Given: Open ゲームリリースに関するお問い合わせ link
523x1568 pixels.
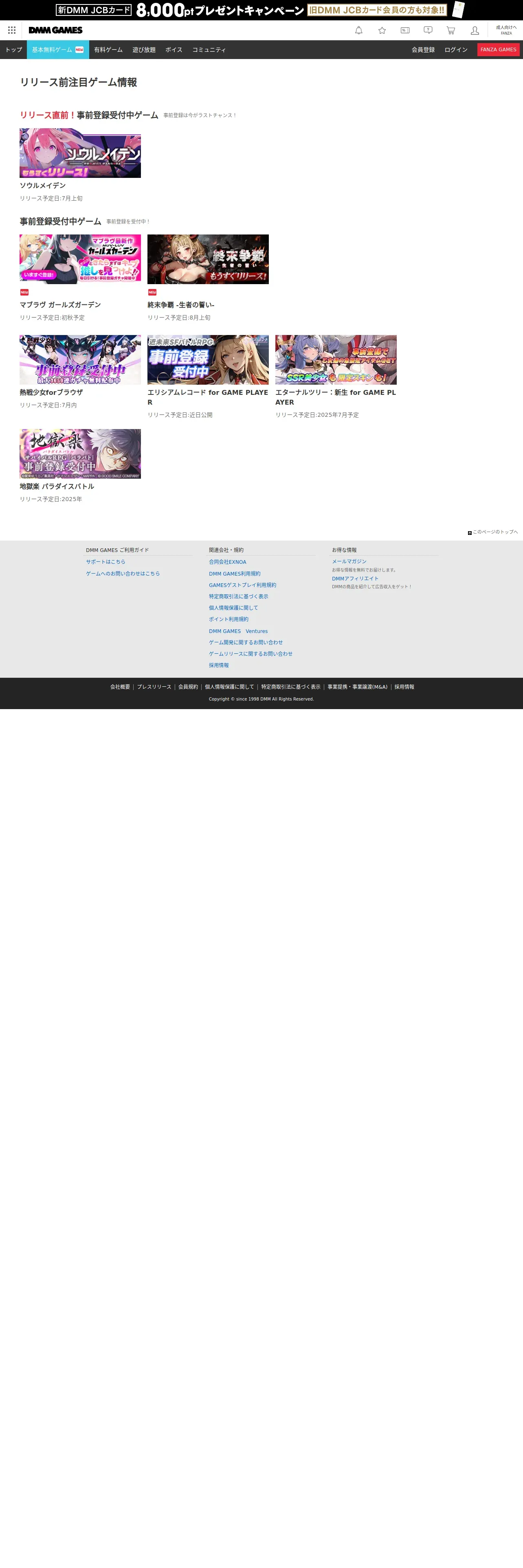Looking at the screenshot, I should pos(251,654).
